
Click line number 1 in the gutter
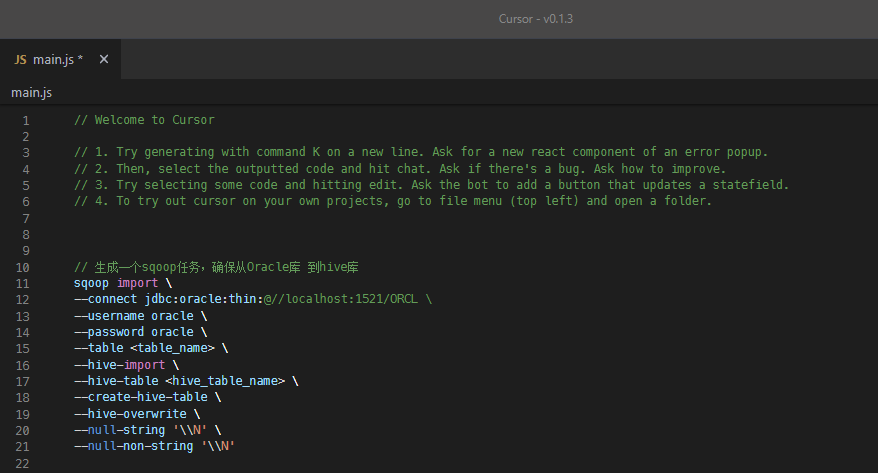[x=25, y=120]
